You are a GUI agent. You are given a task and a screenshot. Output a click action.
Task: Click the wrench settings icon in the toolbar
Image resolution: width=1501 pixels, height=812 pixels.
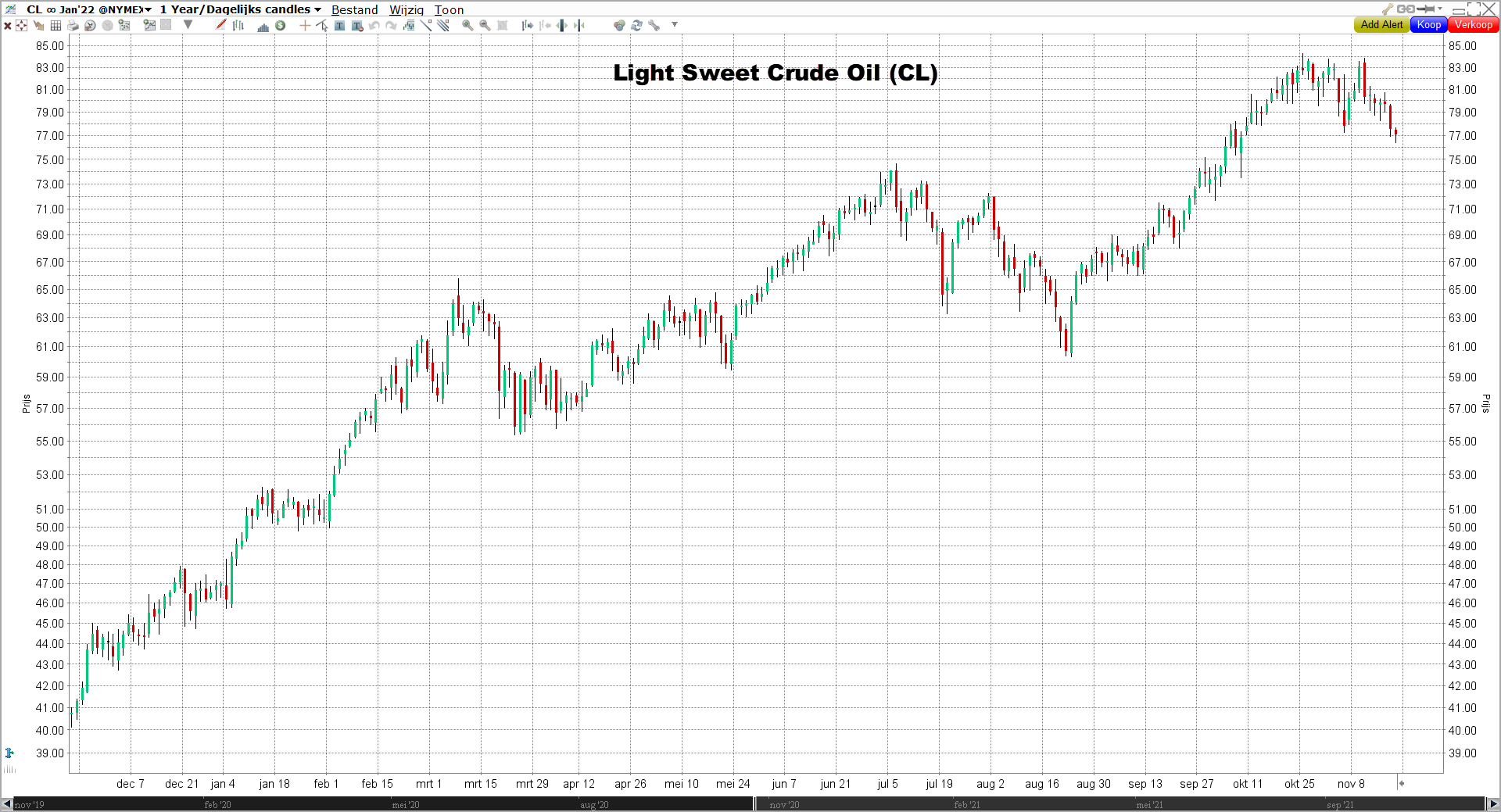(x=654, y=26)
